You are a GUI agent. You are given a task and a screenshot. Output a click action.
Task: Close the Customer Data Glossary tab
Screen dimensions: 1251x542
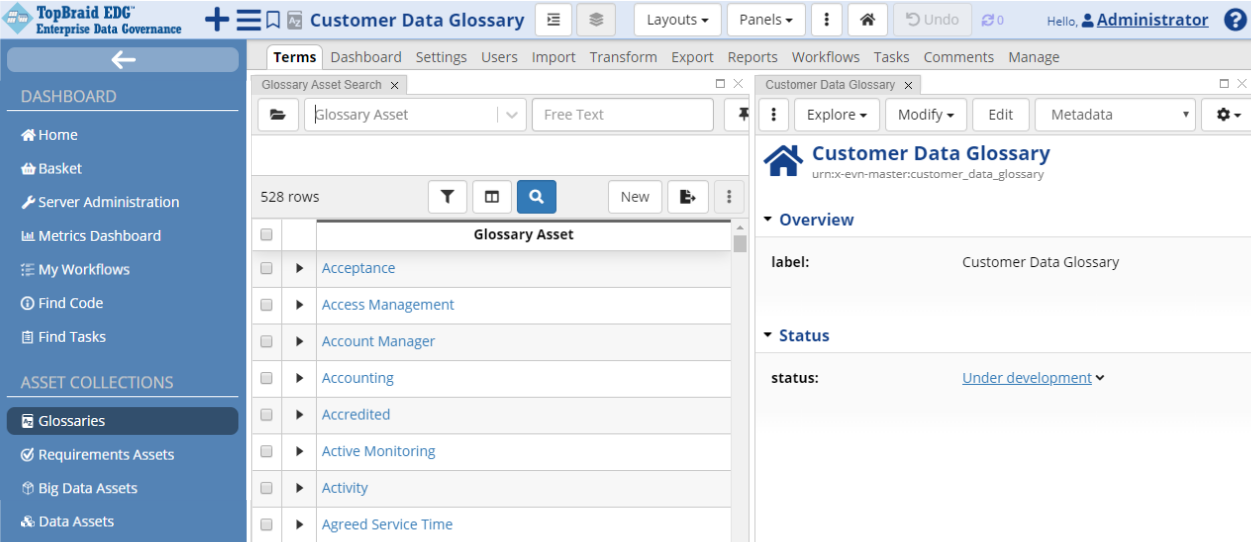tap(907, 86)
